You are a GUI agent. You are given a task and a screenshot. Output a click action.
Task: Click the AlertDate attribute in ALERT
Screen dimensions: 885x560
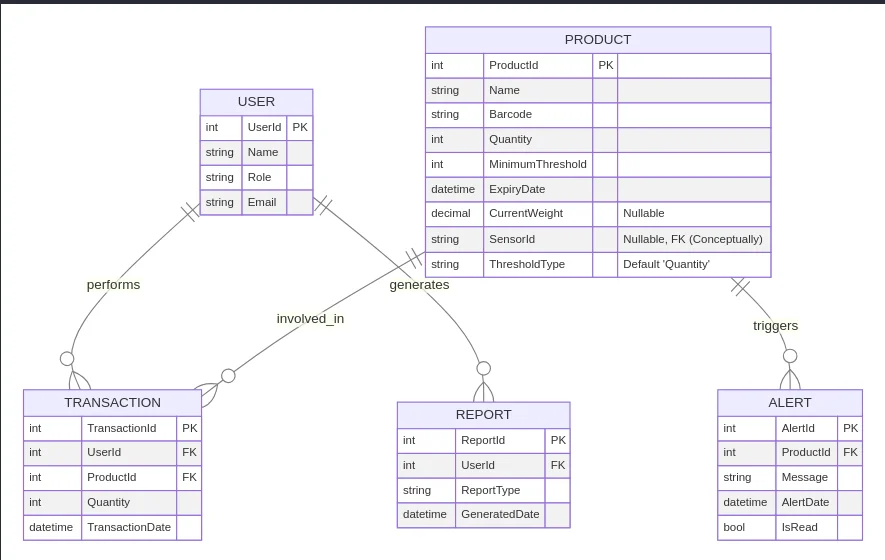point(805,502)
